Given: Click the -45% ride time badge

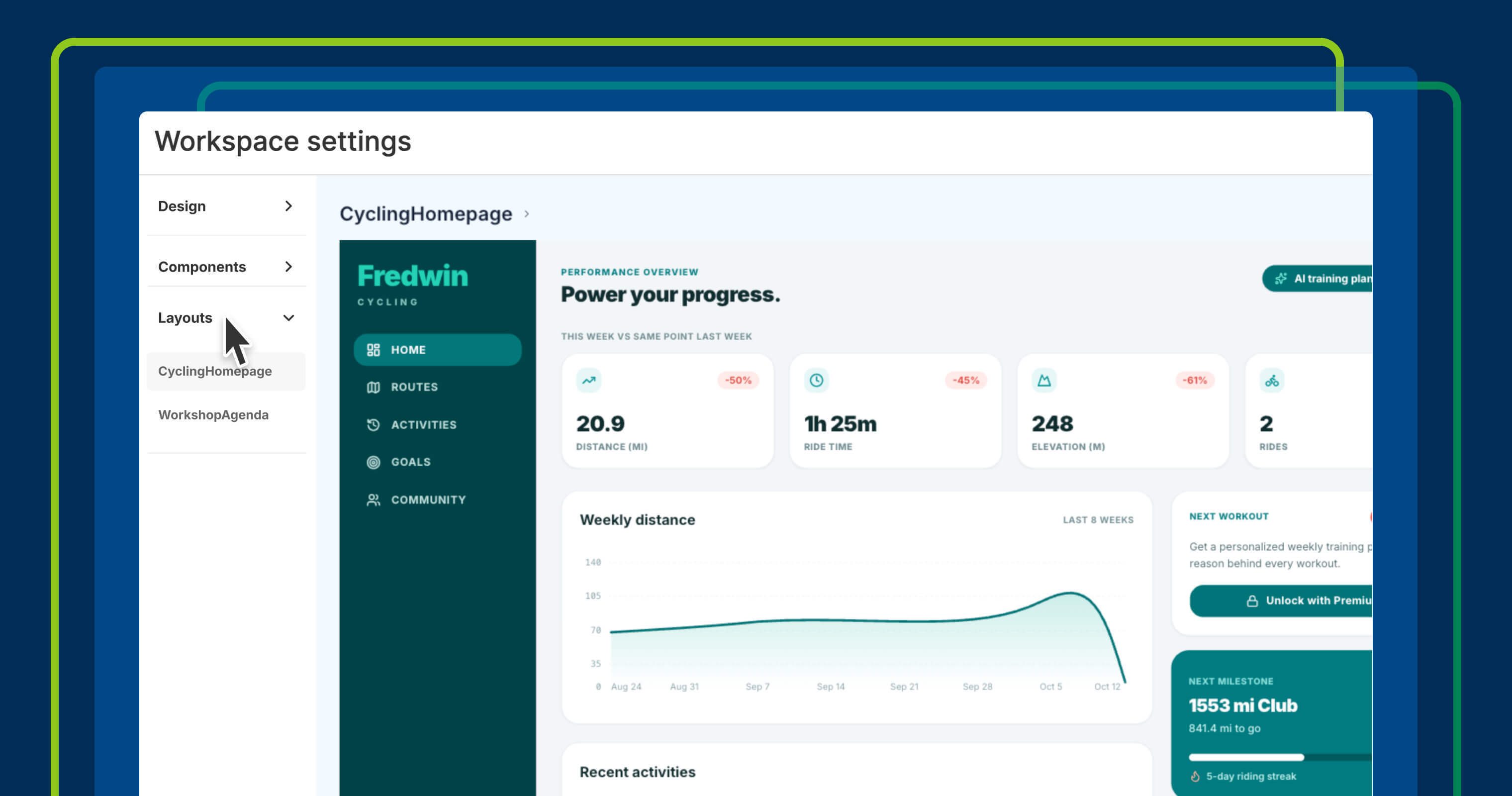Looking at the screenshot, I should click(x=965, y=381).
